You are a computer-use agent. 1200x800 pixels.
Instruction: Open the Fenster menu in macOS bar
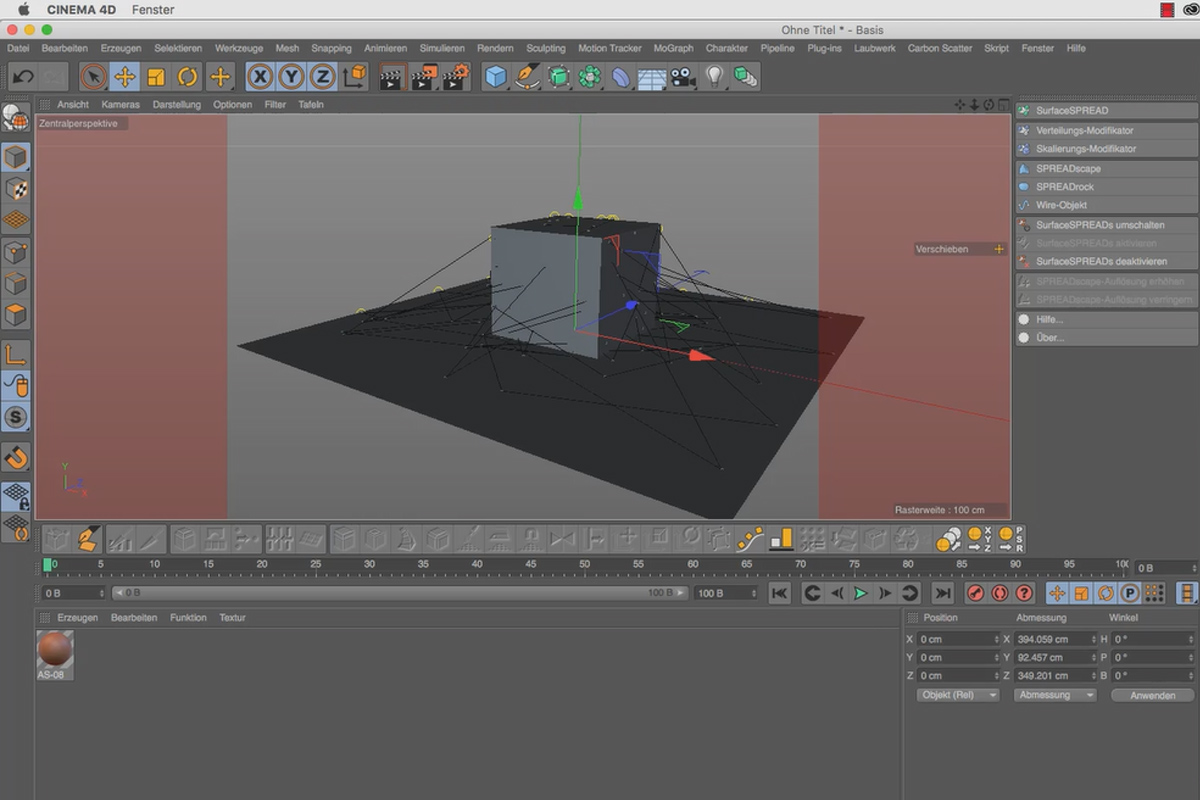point(153,10)
